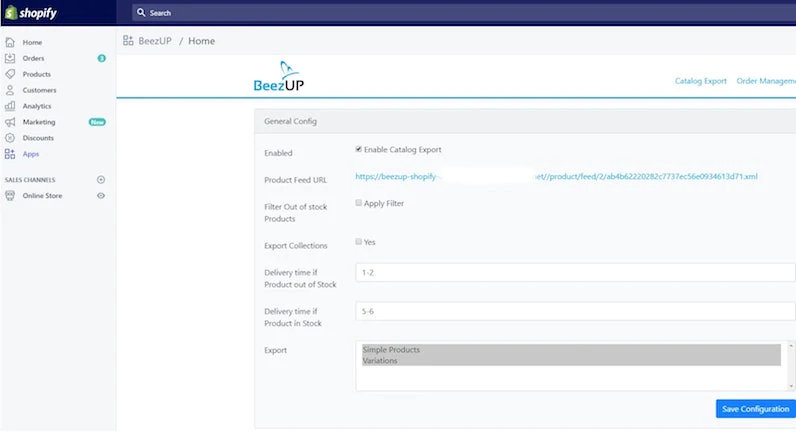796x448 pixels.
Task: Open Online Store sales channel
Action: pyautogui.click(x=42, y=196)
